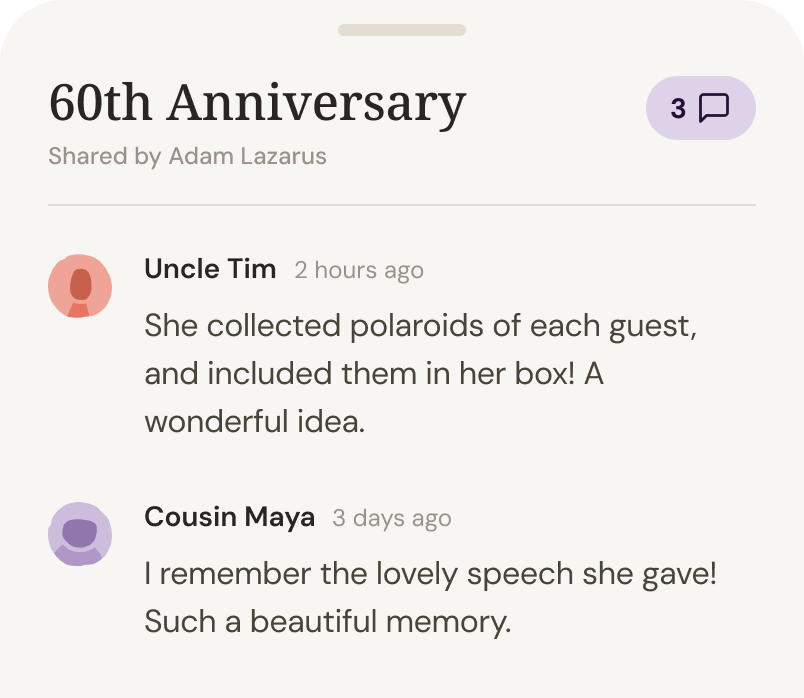Click the Cousin Maya name label
This screenshot has height=698, width=804.
(230, 517)
